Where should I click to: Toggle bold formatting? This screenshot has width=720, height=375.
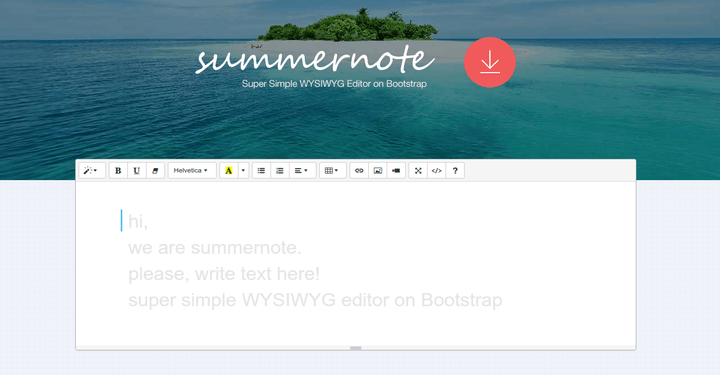(x=118, y=170)
